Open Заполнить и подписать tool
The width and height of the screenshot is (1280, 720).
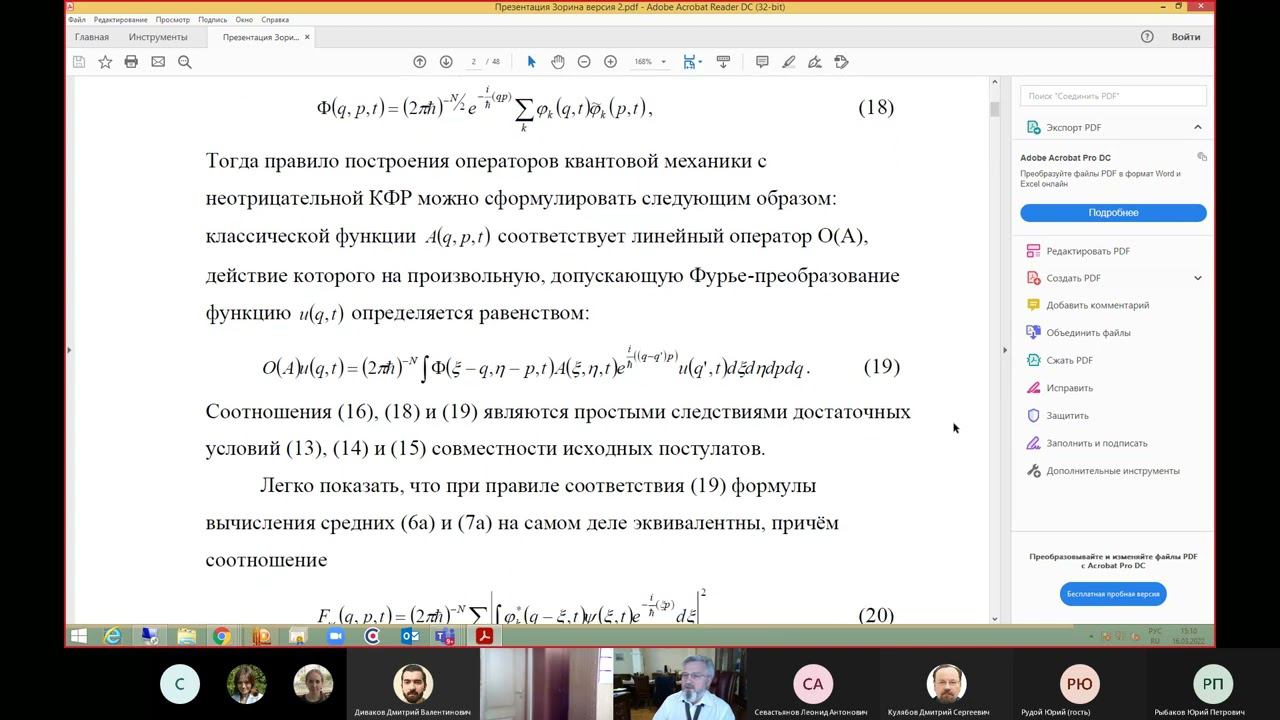point(1096,443)
